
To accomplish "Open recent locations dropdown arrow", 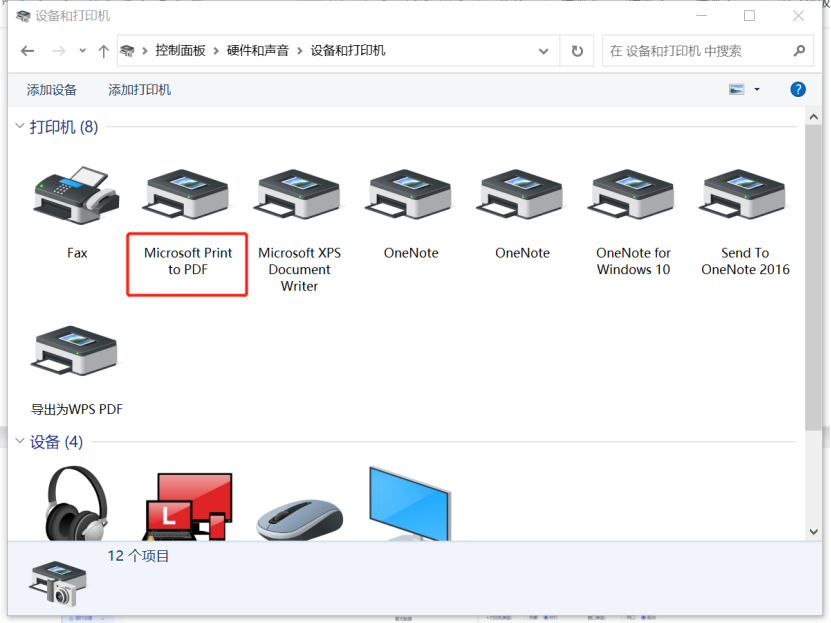I will tap(82, 51).
